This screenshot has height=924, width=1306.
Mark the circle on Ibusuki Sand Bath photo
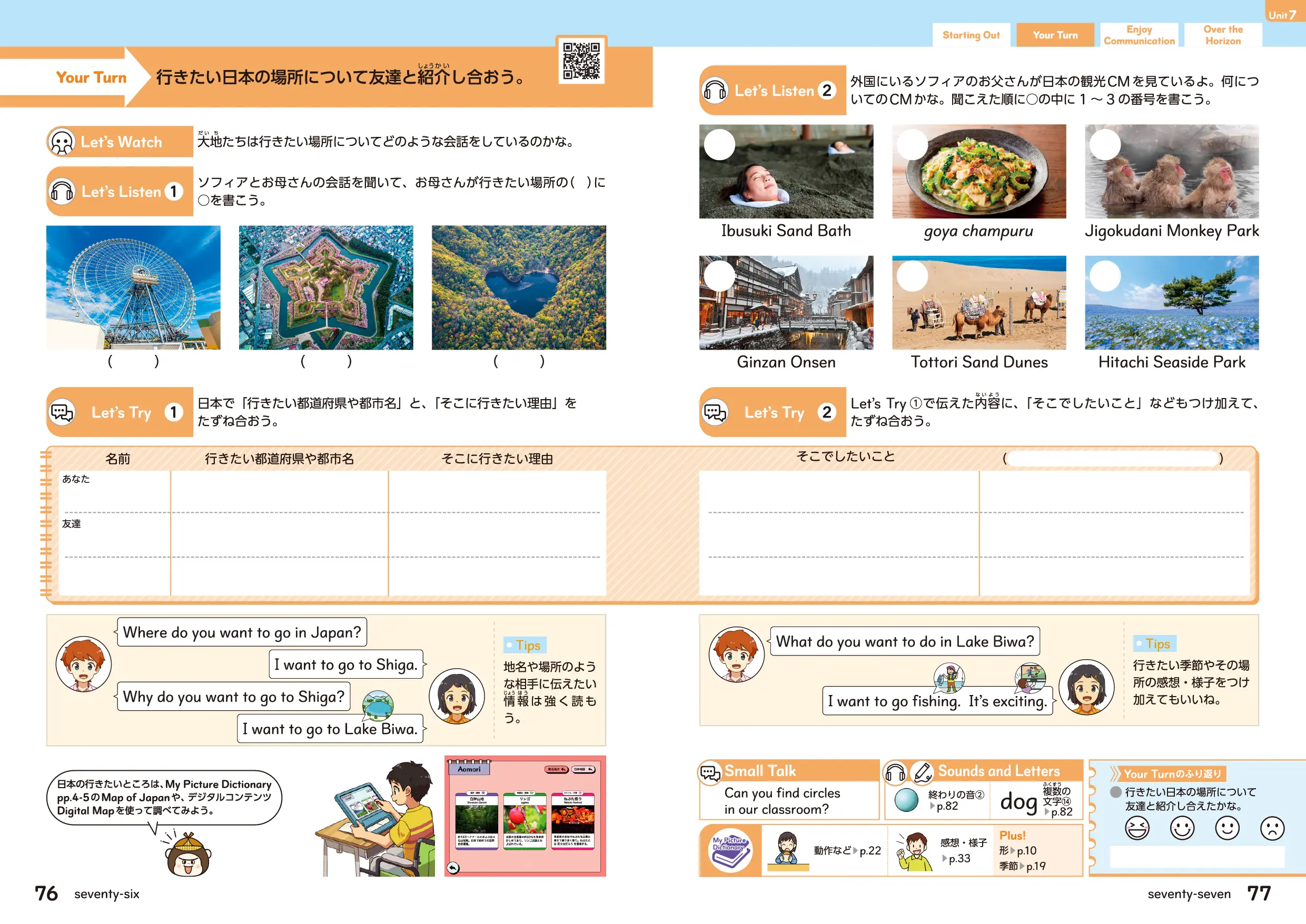click(719, 144)
